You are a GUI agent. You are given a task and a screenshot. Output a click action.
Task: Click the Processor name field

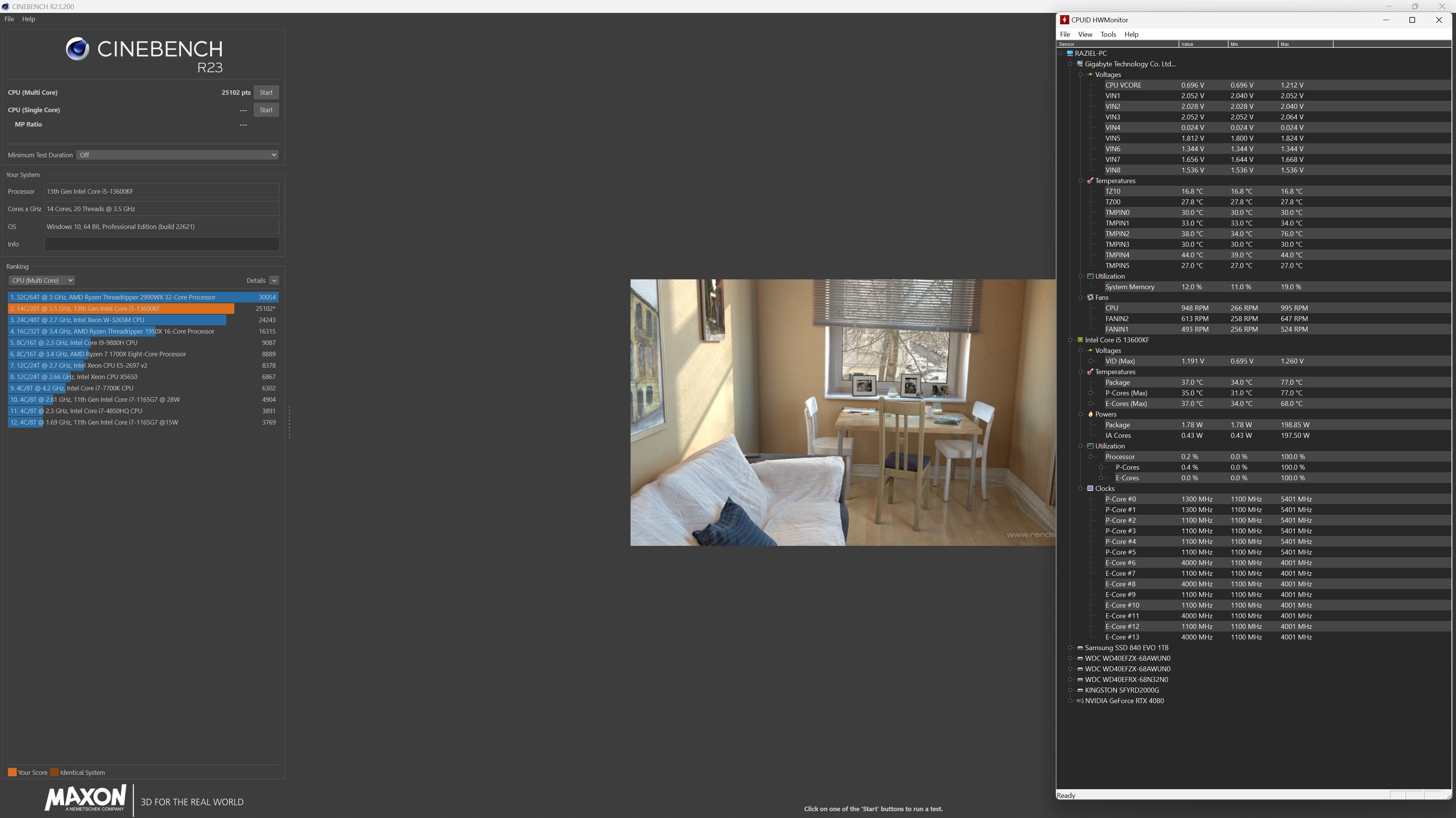point(162,191)
